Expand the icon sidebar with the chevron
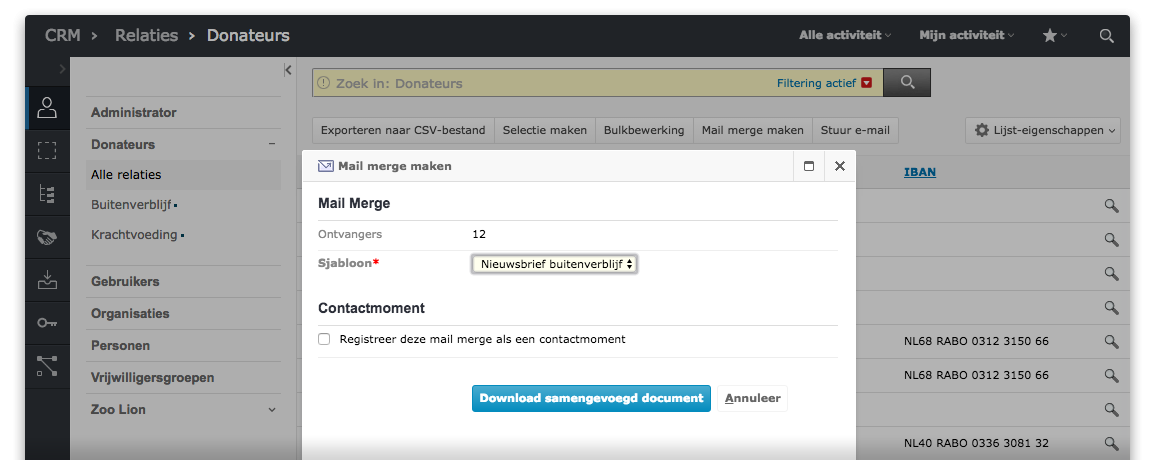The width and height of the screenshot is (1155, 460). (x=63, y=69)
